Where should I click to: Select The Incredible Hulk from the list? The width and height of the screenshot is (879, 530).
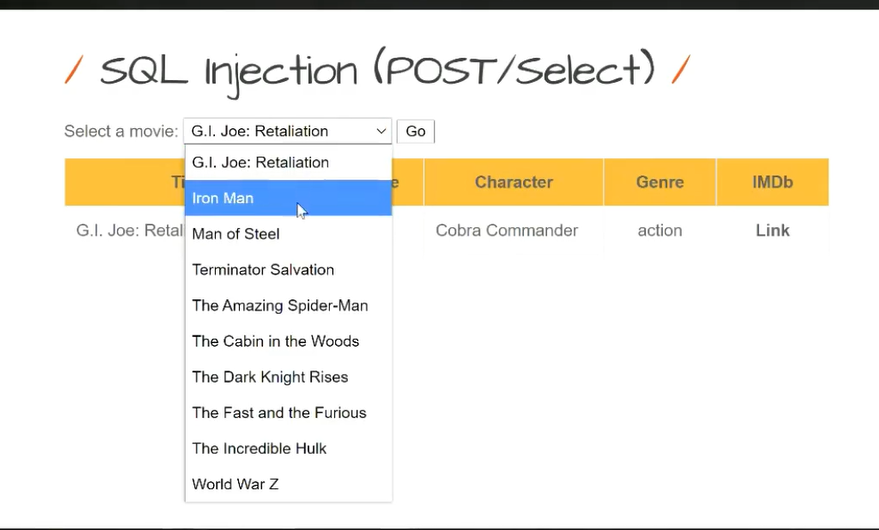pos(259,449)
